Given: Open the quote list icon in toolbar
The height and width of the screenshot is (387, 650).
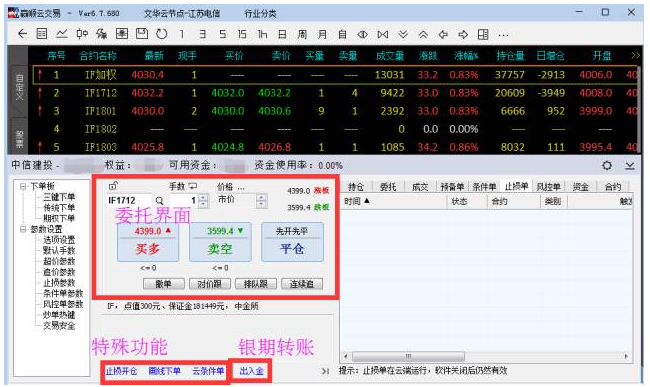Looking at the screenshot, I should coord(41,34).
